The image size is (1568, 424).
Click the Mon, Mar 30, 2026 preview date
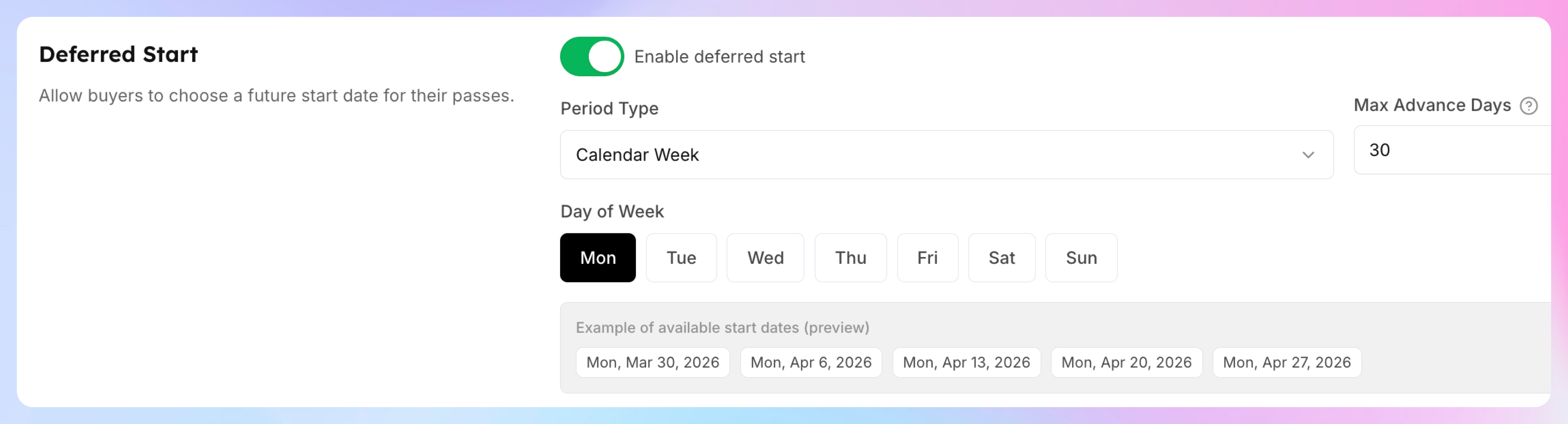pyautogui.click(x=652, y=363)
